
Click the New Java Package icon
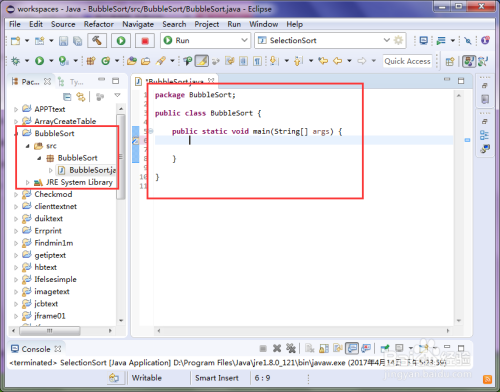click(x=91, y=61)
